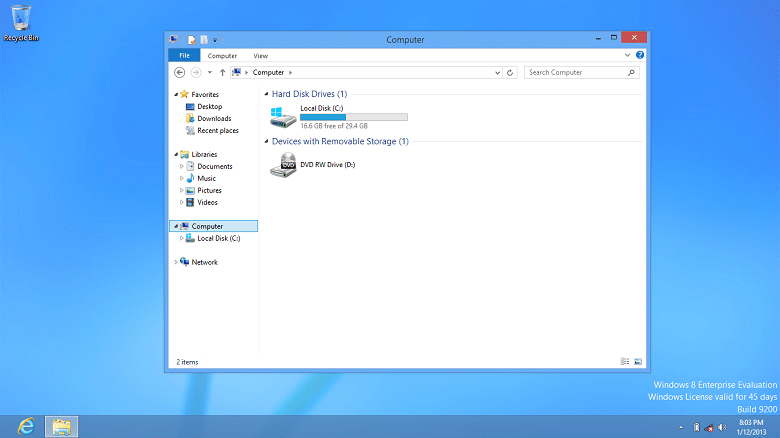Click the Forward navigation arrow
Viewport: 780px width, 438px height.
point(196,73)
